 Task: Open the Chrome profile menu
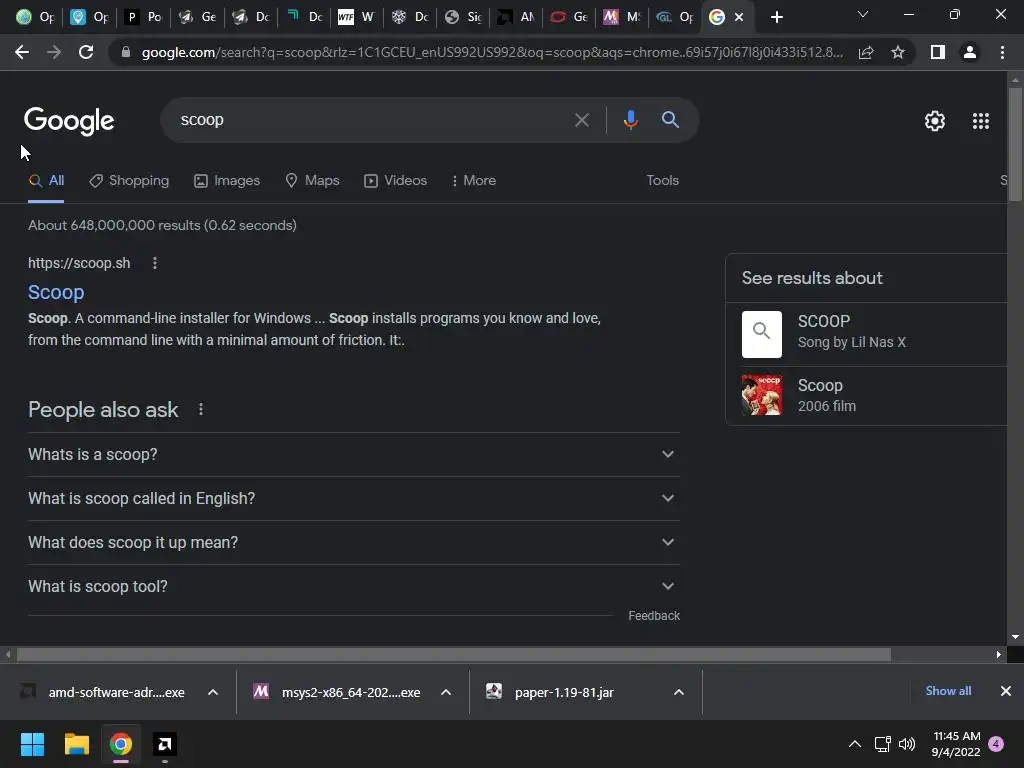[970, 52]
